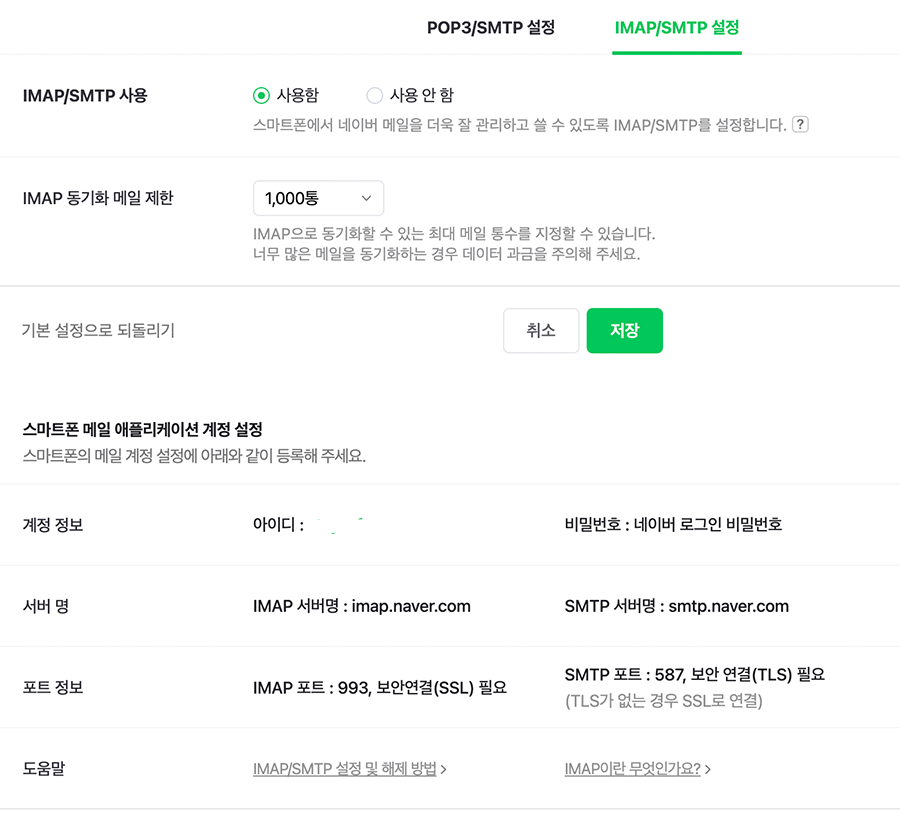Click the 네이버 로그인 비밀번호 text
The height and width of the screenshot is (819, 900).
708,524
